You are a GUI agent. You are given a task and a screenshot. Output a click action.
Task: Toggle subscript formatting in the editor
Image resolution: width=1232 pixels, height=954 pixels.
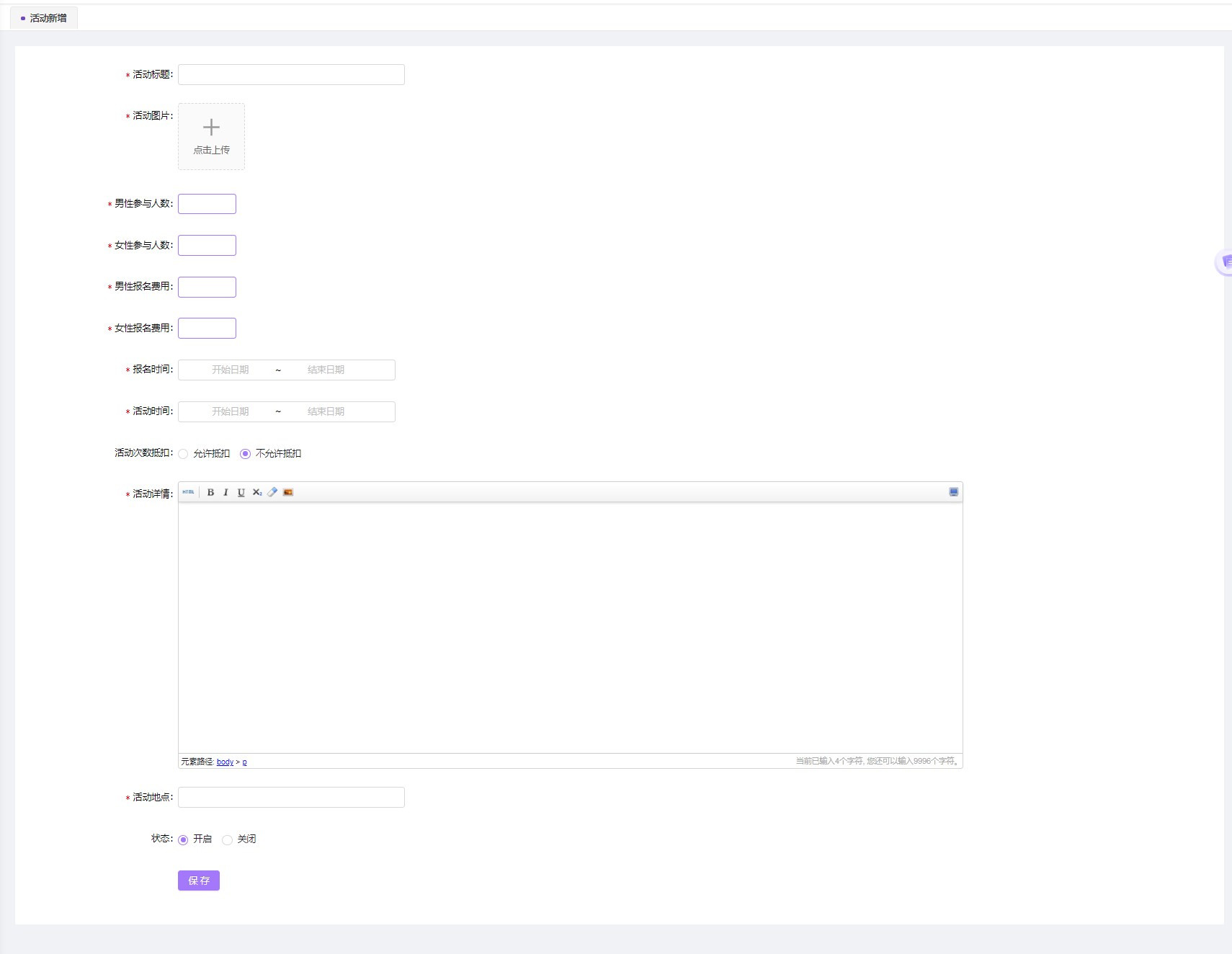coord(257,492)
